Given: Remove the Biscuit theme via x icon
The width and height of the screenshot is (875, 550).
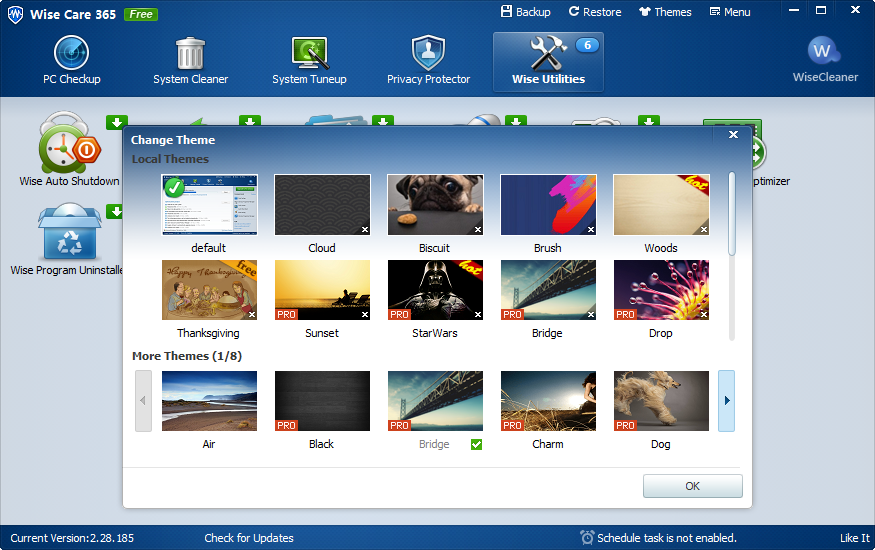Looking at the screenshot, I should click(x=478, y=229).
